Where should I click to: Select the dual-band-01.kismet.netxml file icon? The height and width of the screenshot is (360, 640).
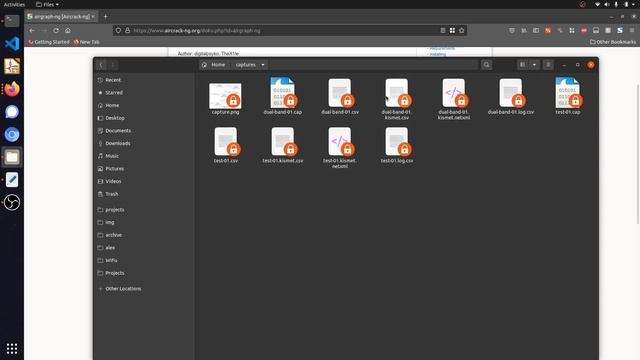click(x=453, y=93)
